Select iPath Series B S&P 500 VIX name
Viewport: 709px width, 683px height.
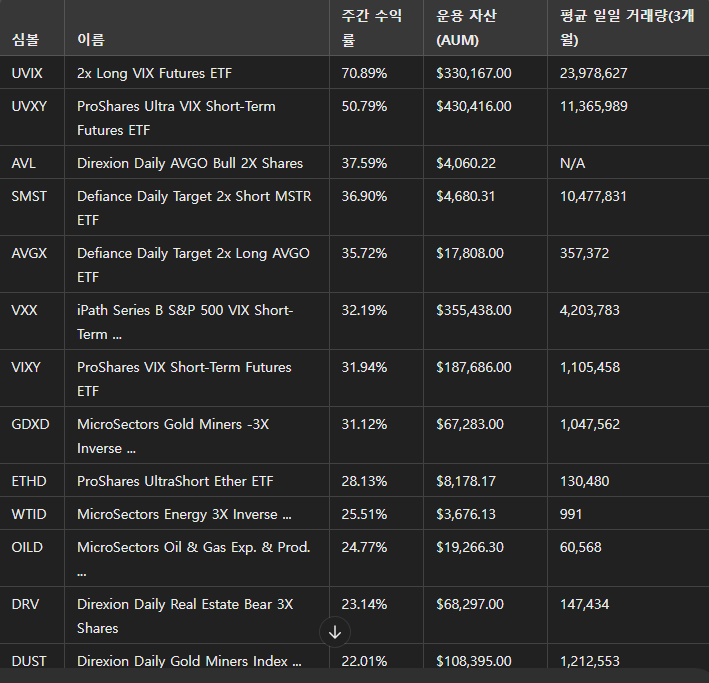tap(185, 322)
